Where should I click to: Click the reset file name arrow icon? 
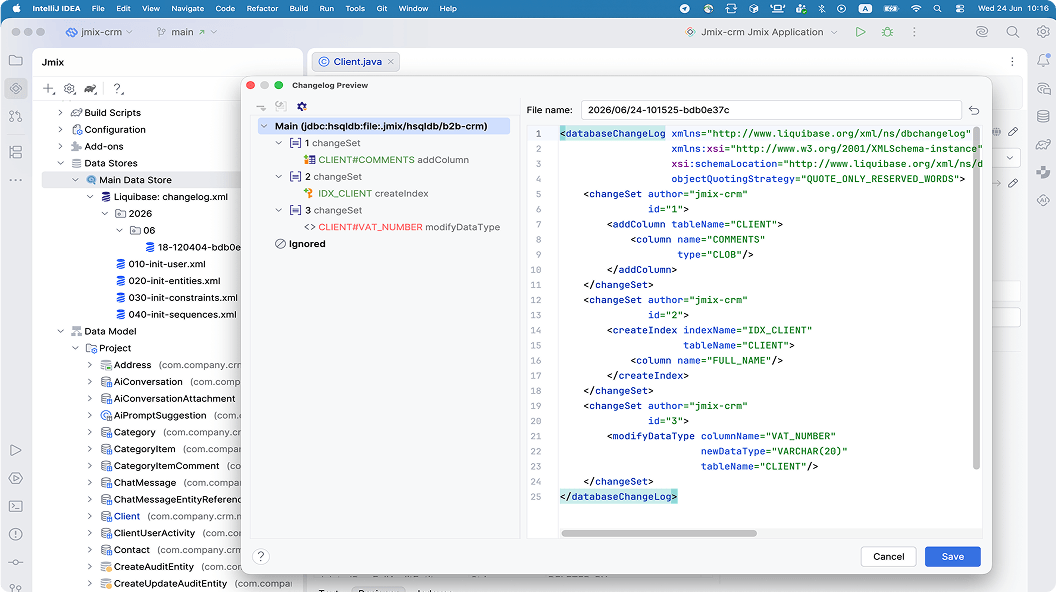(974, 110)
